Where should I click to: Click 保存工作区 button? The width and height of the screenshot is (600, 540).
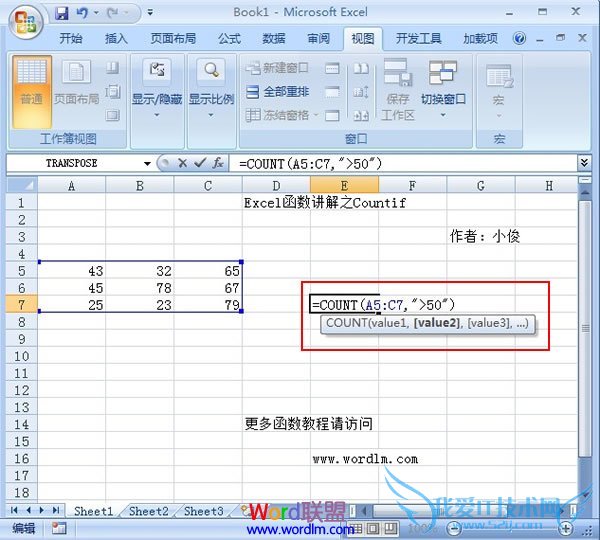[x=398, y=90]
